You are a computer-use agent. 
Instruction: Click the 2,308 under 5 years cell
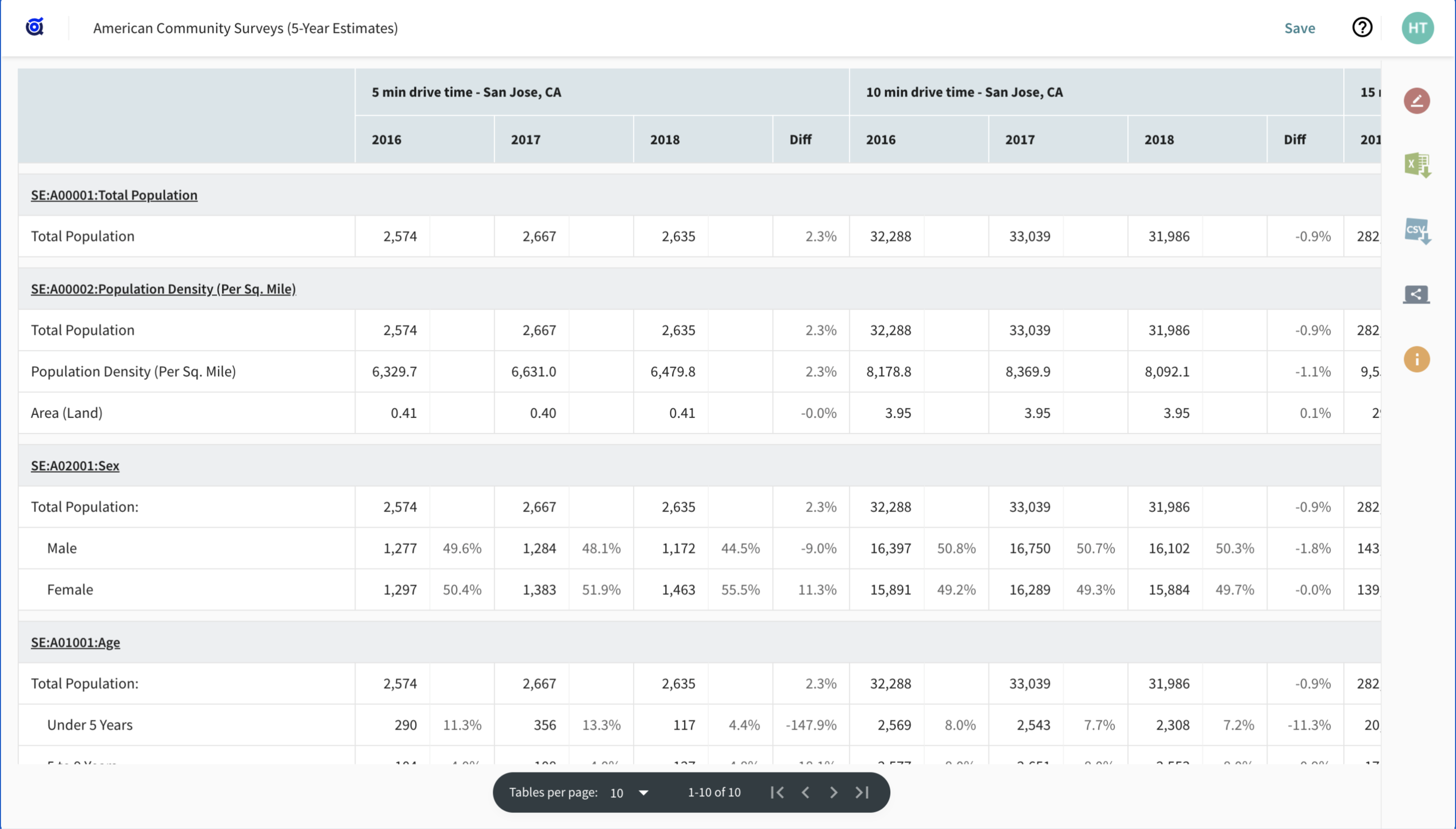point(1172,725)
